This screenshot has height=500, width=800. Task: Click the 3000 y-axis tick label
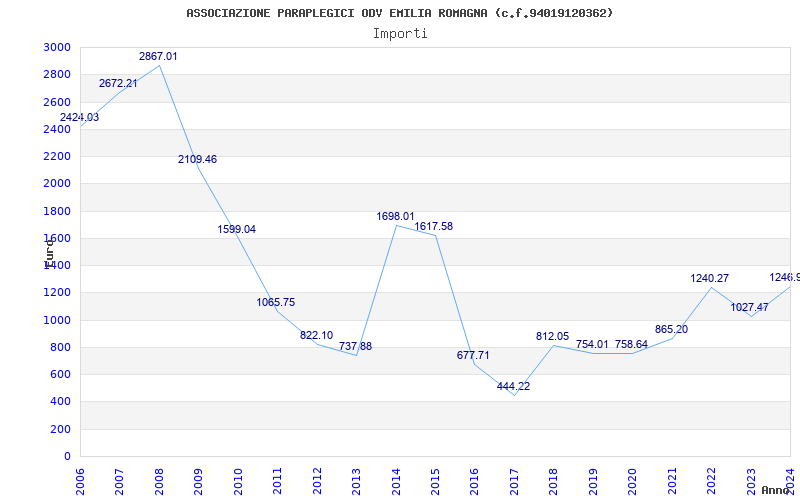point(58,47)
